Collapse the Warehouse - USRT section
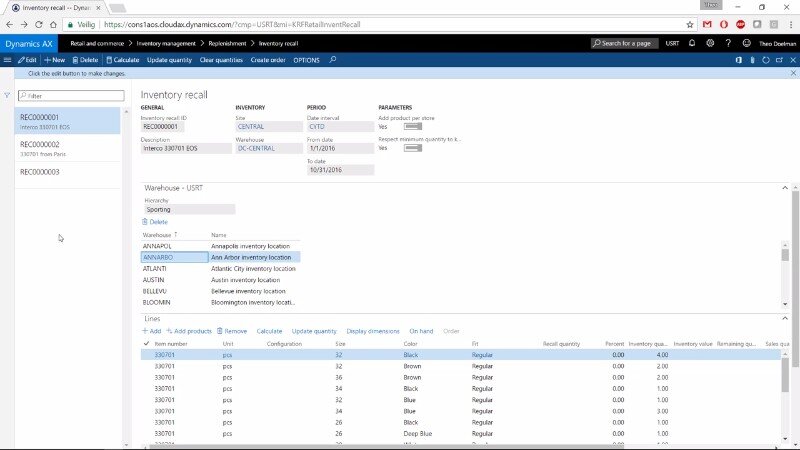Image resolution: width=800 pixels, height=450 pixels. 785,187
